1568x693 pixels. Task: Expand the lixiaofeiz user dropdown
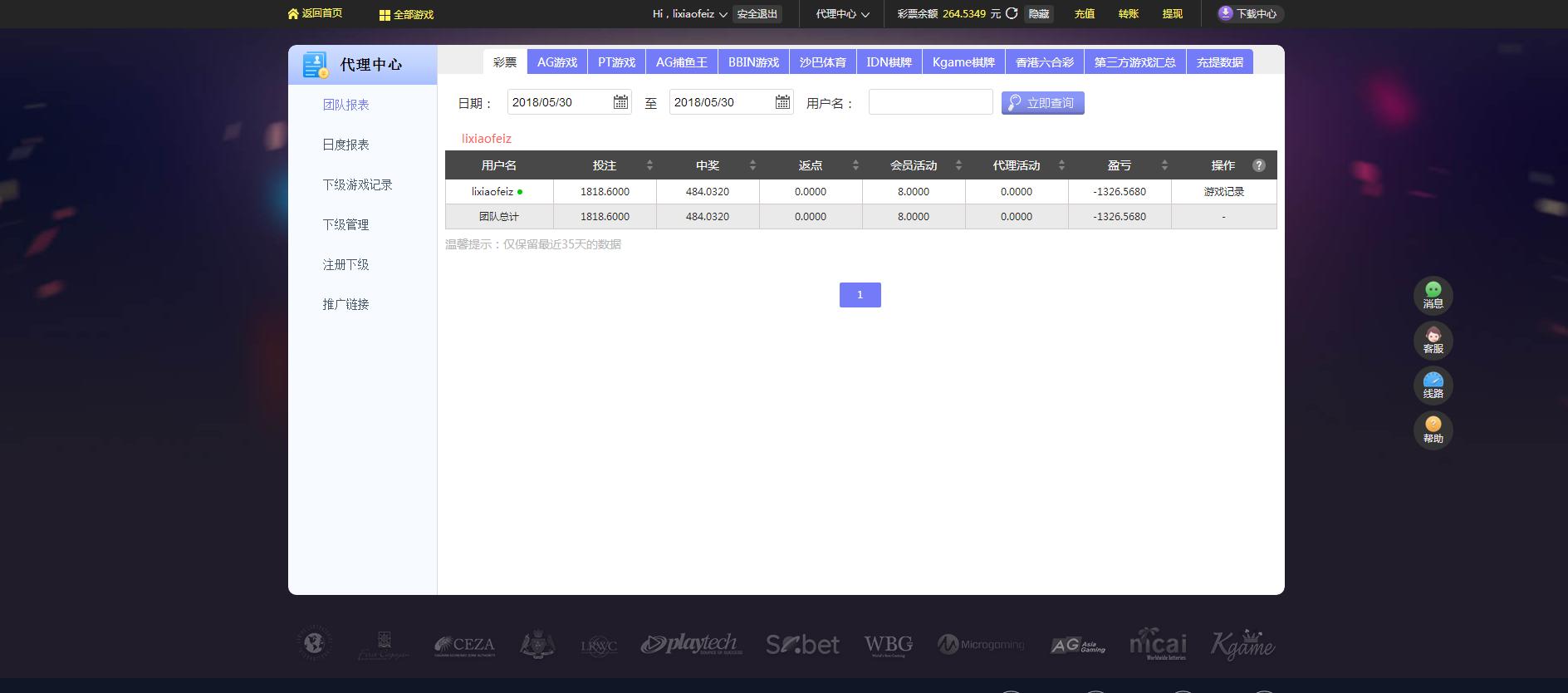(x=723, y=14)
